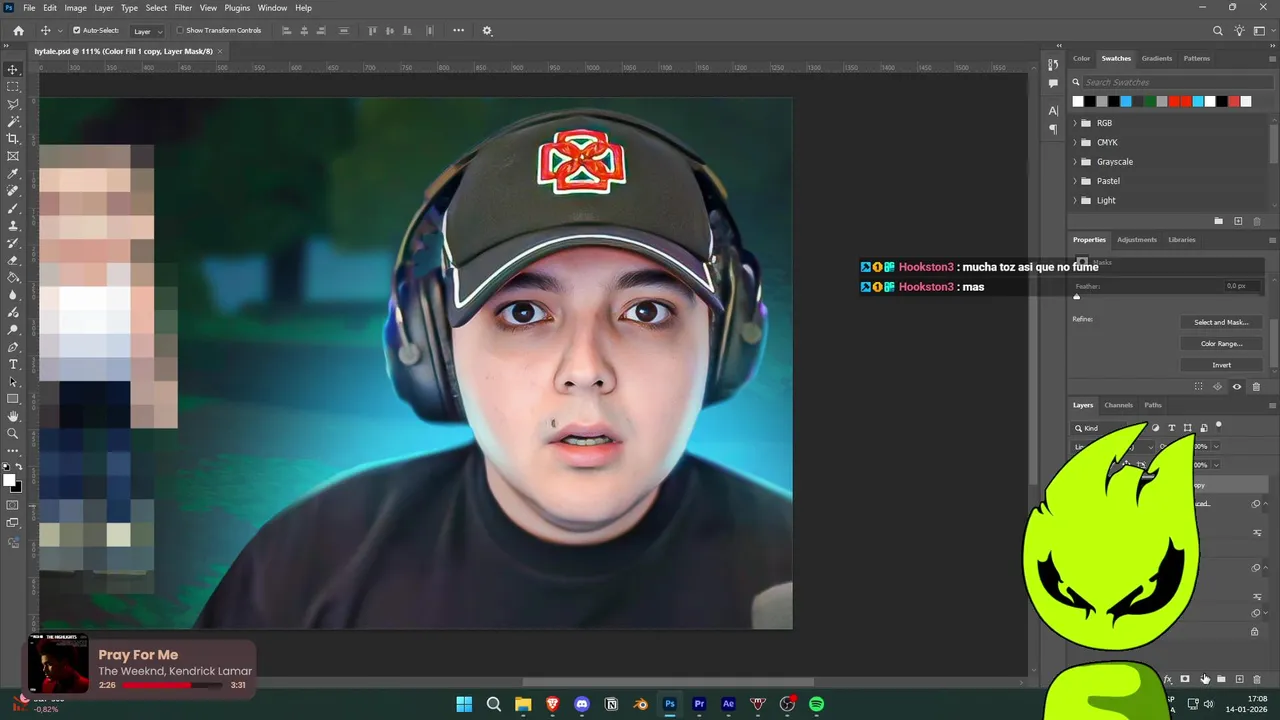Load selection from mask icon
The image size is (1280, 720).
(x=1199, y=387)
